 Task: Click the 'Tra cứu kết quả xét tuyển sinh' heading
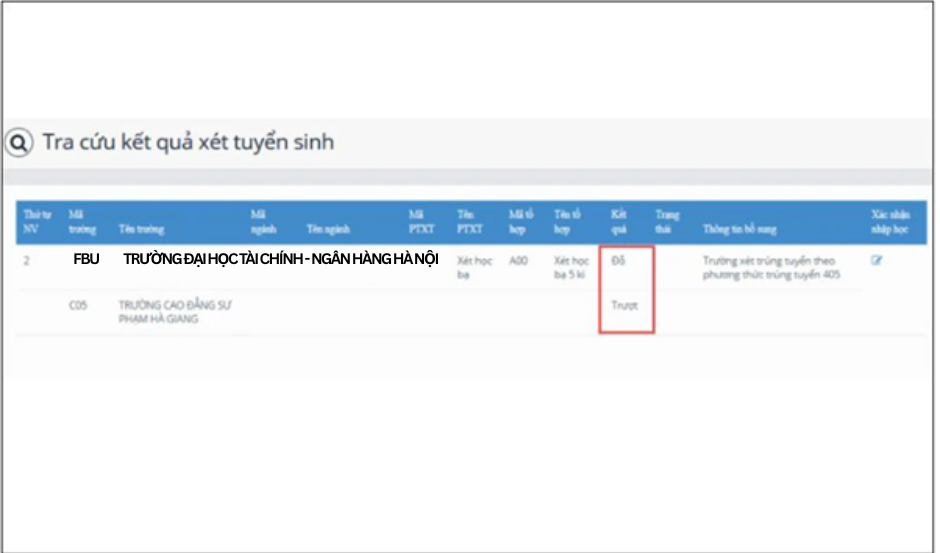tap(188, 143)
